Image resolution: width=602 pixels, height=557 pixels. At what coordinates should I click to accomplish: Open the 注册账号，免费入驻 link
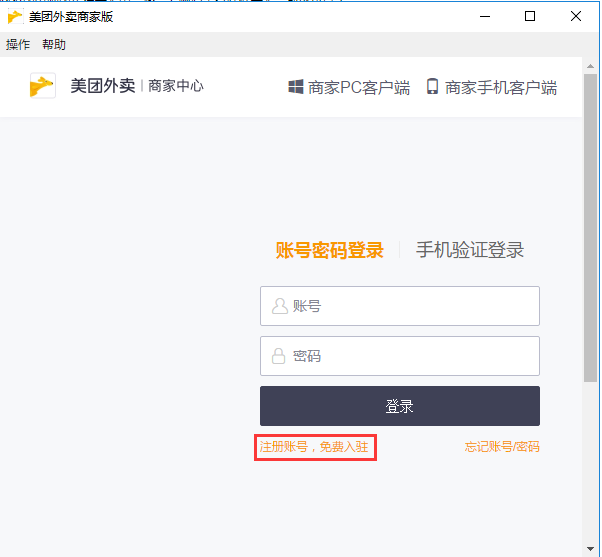coord(314,447)
